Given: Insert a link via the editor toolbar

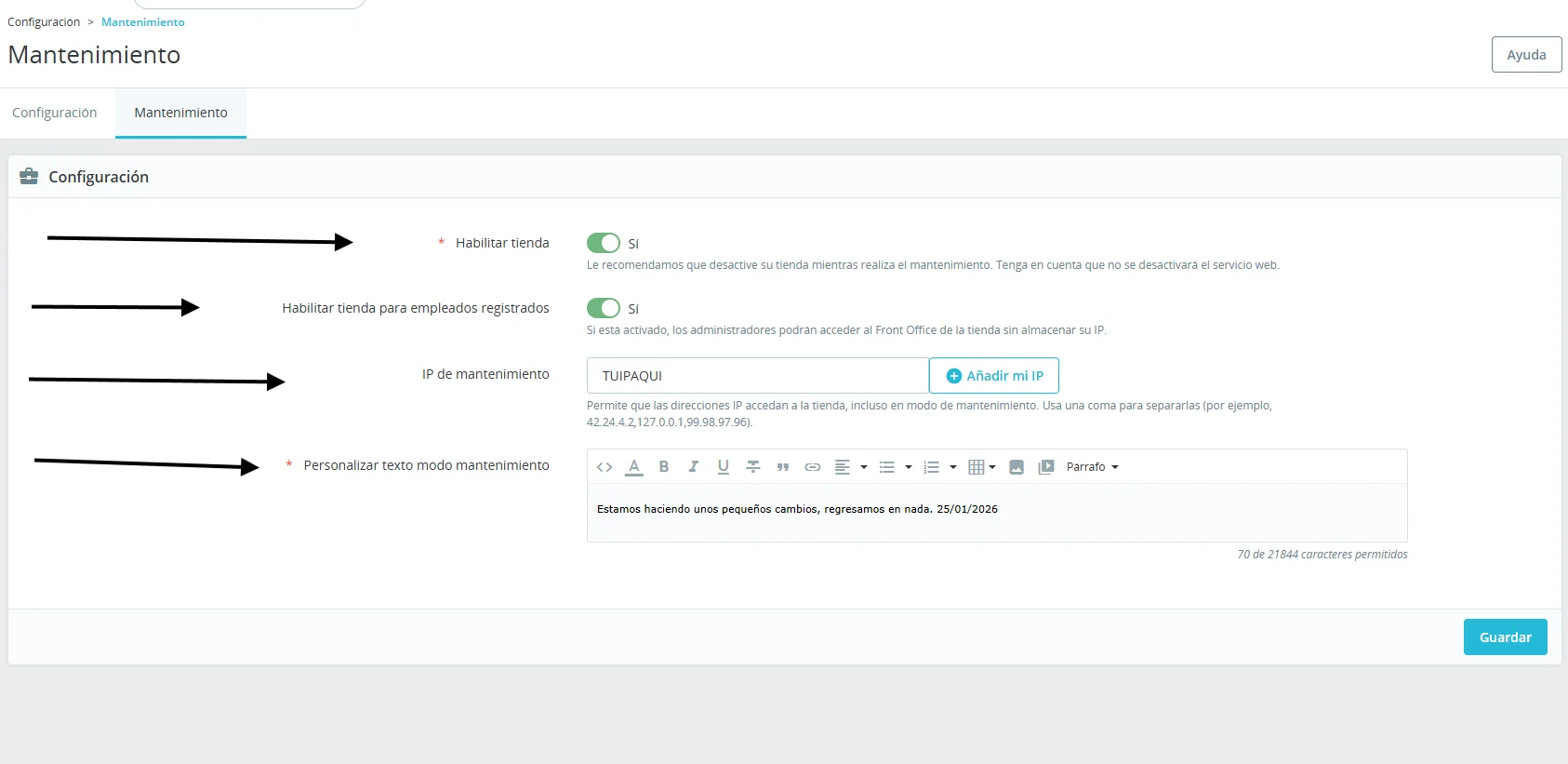Looking at the screenshot, I should [x=813, y=467].
